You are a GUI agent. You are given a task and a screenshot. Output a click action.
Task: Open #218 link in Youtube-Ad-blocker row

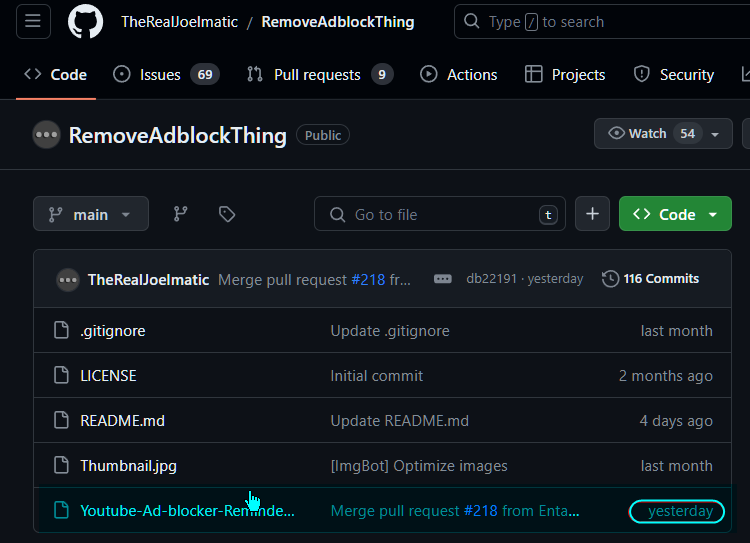(x=481, y=510)
